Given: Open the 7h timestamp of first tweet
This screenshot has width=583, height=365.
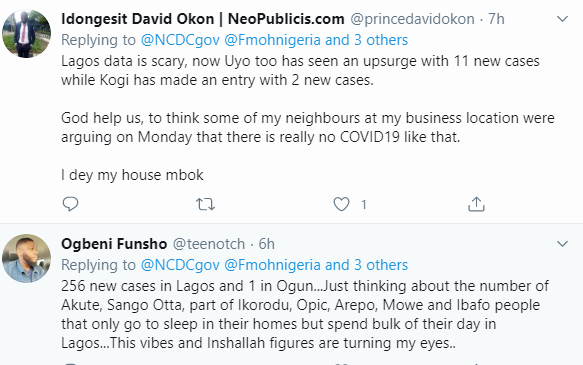Looking at the screenshot, I should 496,19.
